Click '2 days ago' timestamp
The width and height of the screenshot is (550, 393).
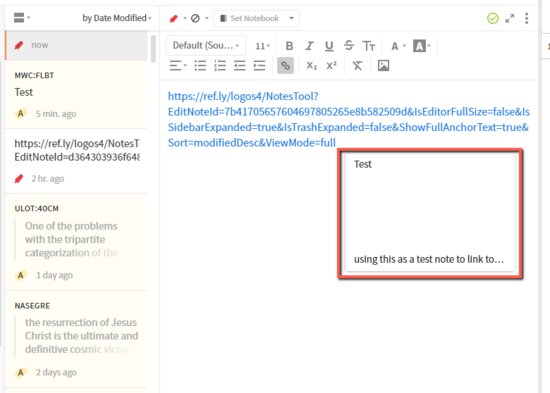pos(56,372)
